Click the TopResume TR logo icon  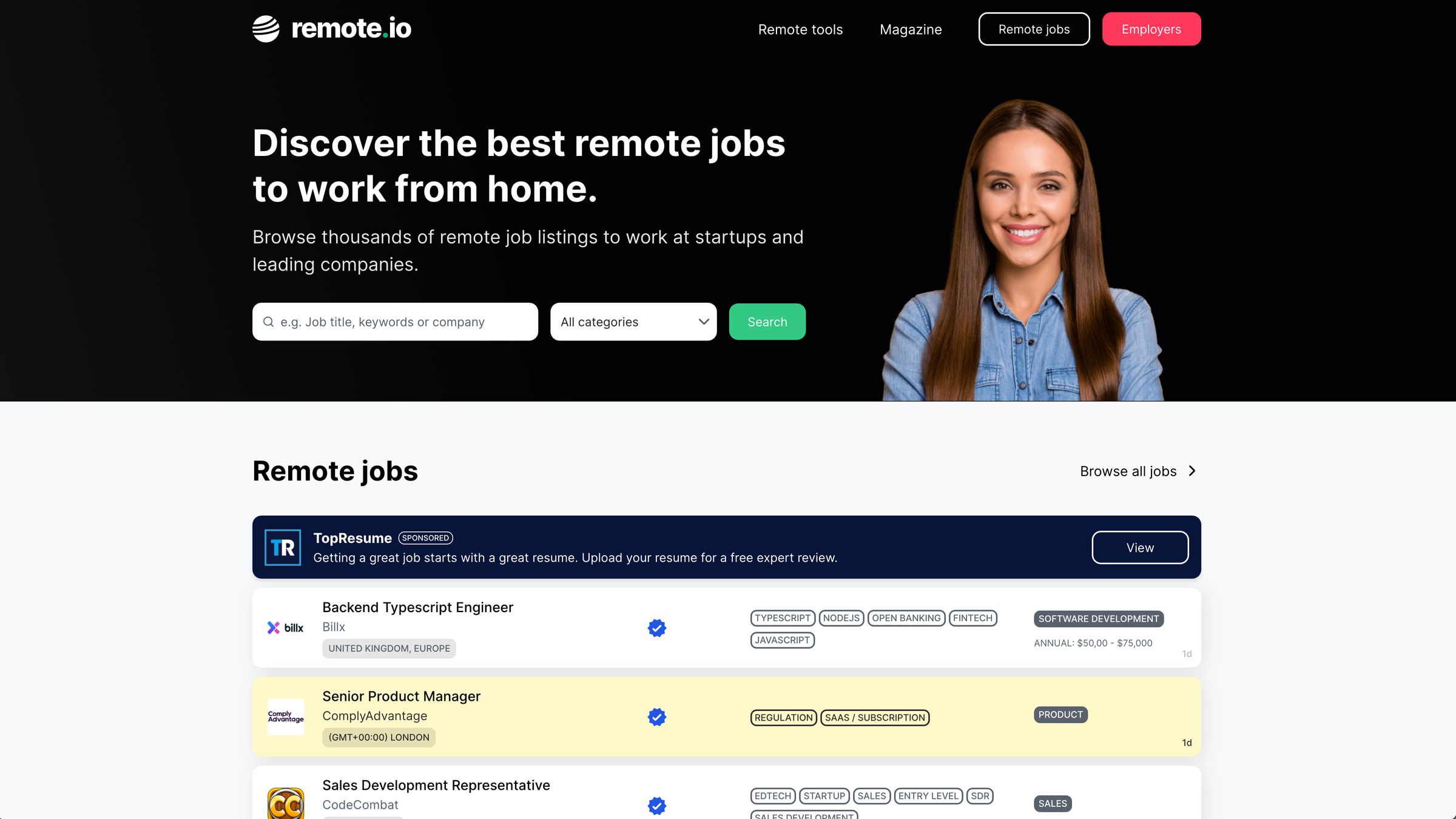(x=283, y=547)
